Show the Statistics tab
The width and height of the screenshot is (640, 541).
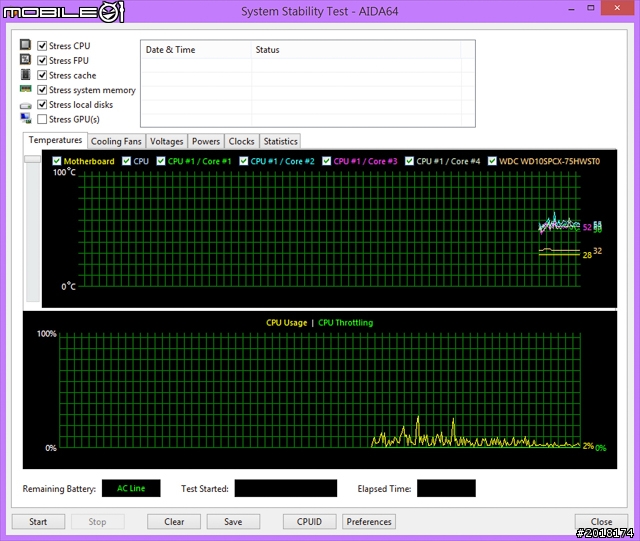(280, 141)
